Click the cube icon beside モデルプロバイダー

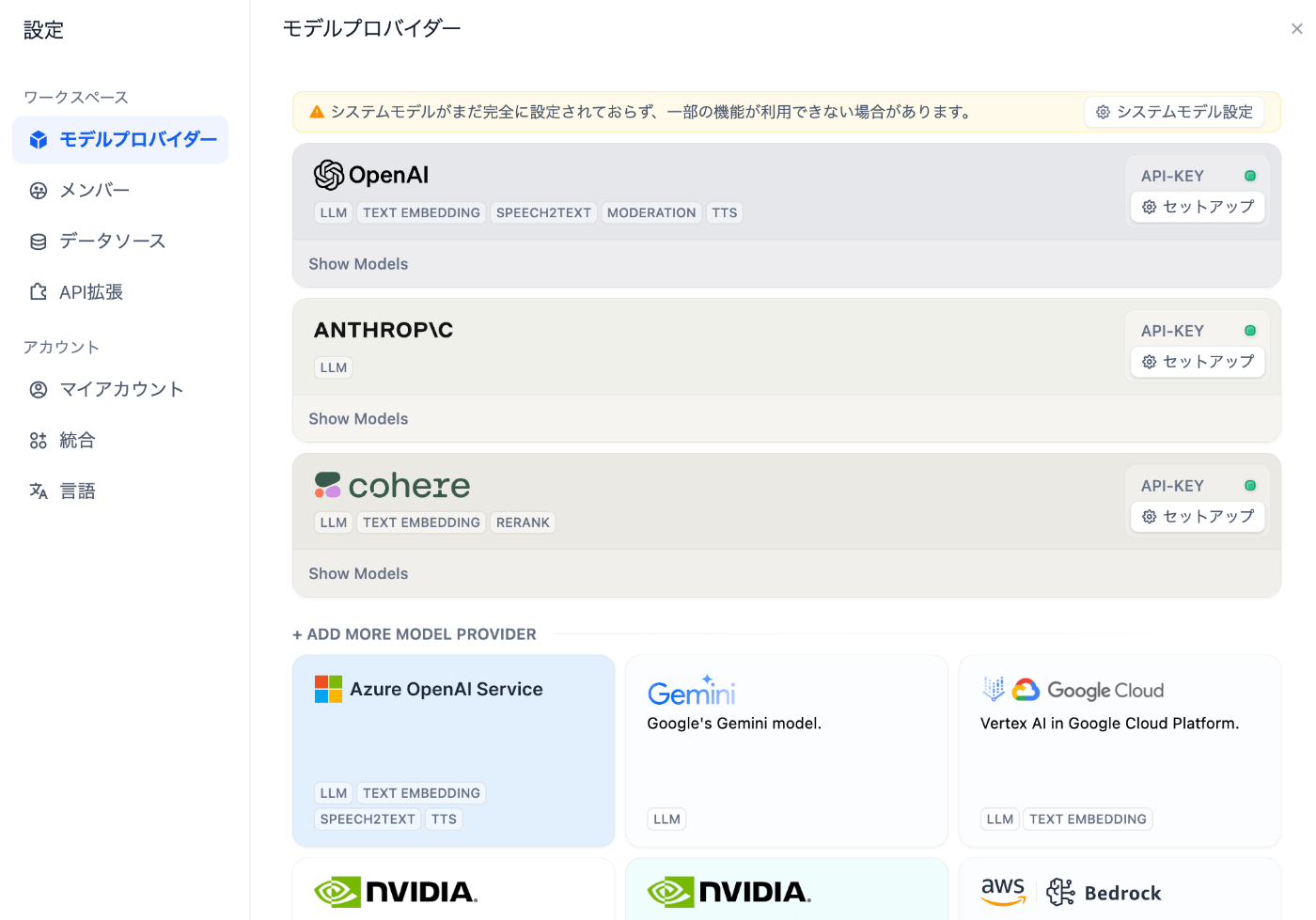(x=39, y=140)
